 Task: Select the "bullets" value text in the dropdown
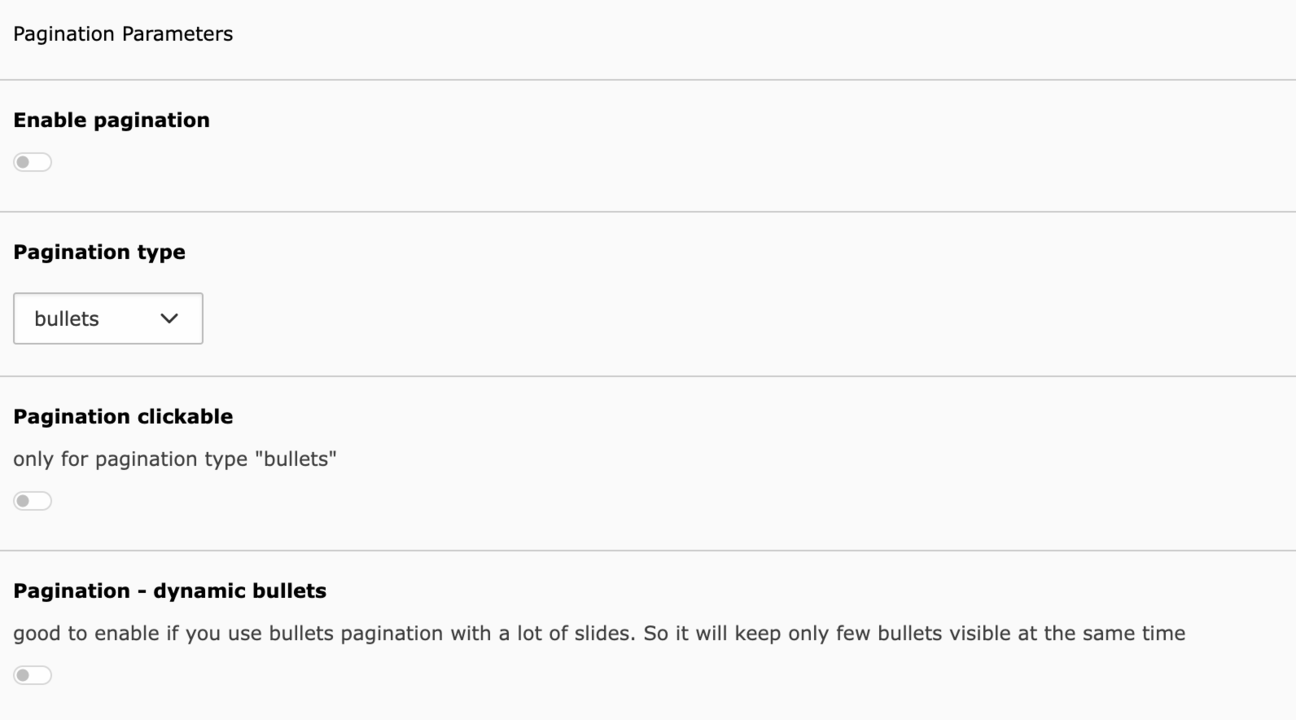[66, 319]
